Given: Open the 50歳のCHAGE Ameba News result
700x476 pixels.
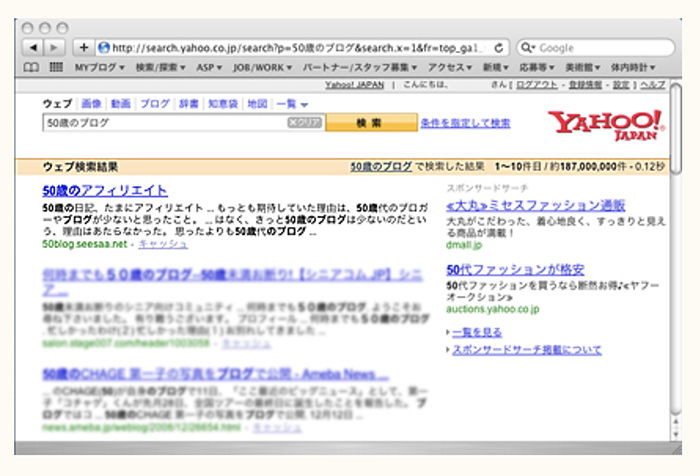Looking at the screenshot, I should click(216, 374).
